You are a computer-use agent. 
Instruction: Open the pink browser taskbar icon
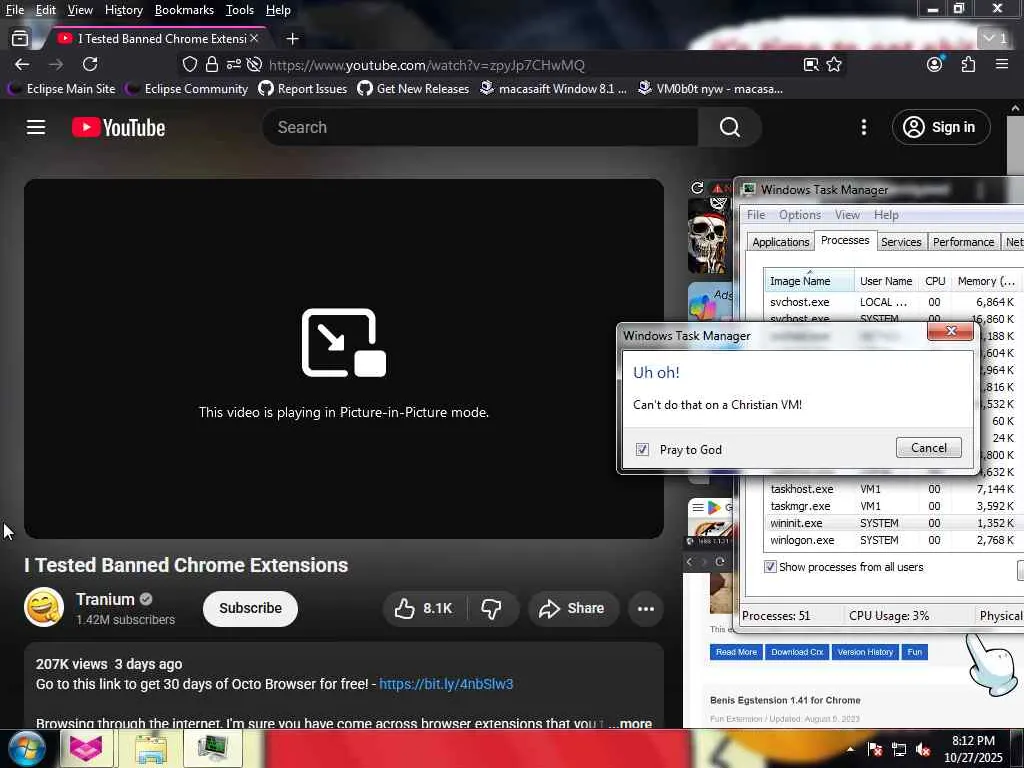(86, 748)
